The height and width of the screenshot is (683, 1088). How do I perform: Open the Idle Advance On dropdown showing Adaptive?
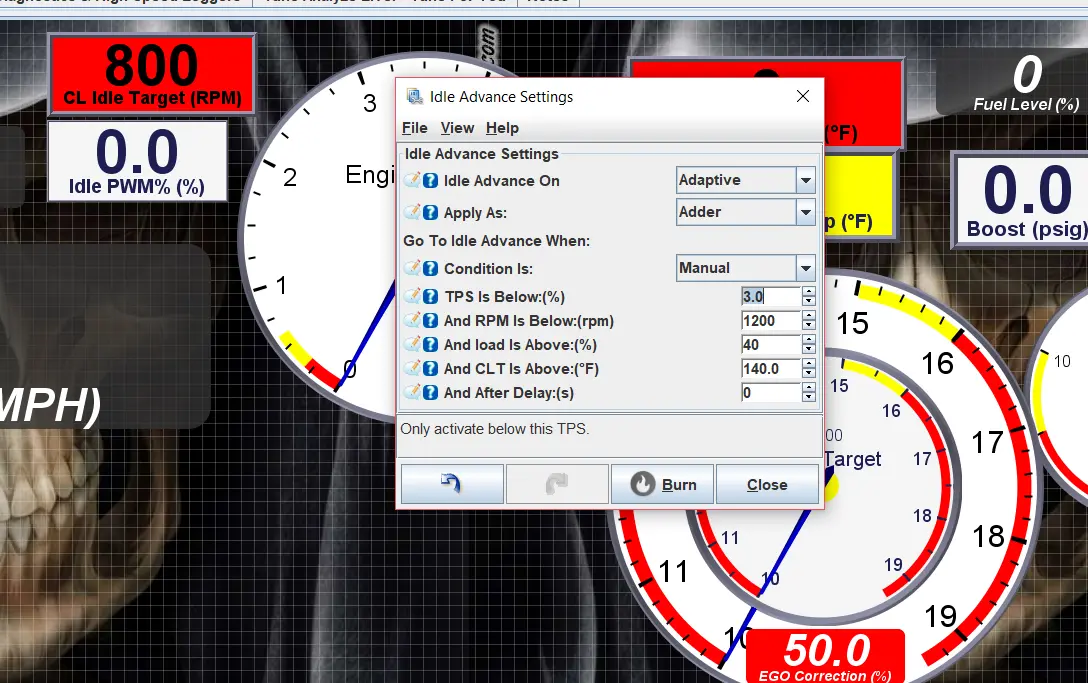(746, 180)
